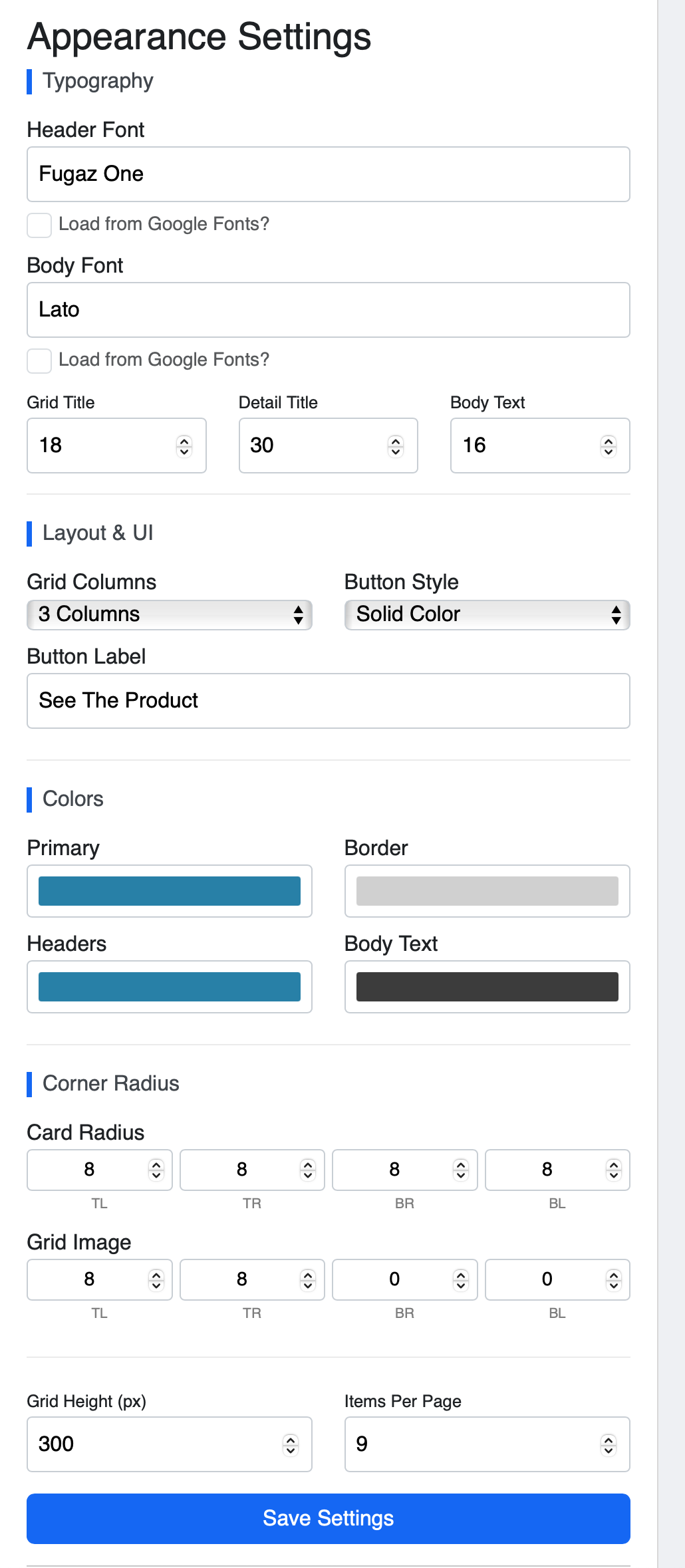The width and height of the screenshot is (685, 1568).
Task: Click the Card Radius BR stepper
Action: (461, 1170)
